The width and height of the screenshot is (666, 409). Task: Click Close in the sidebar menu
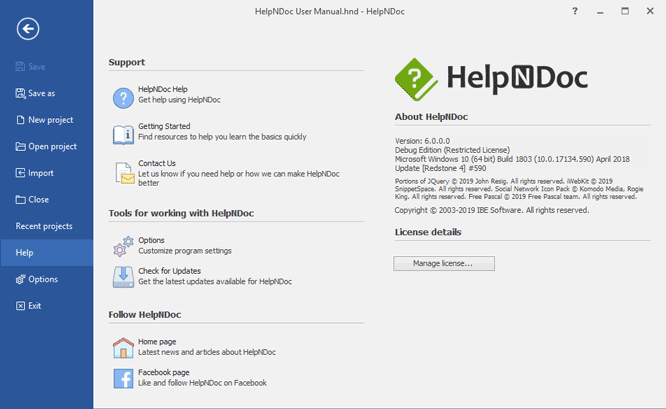38,200
